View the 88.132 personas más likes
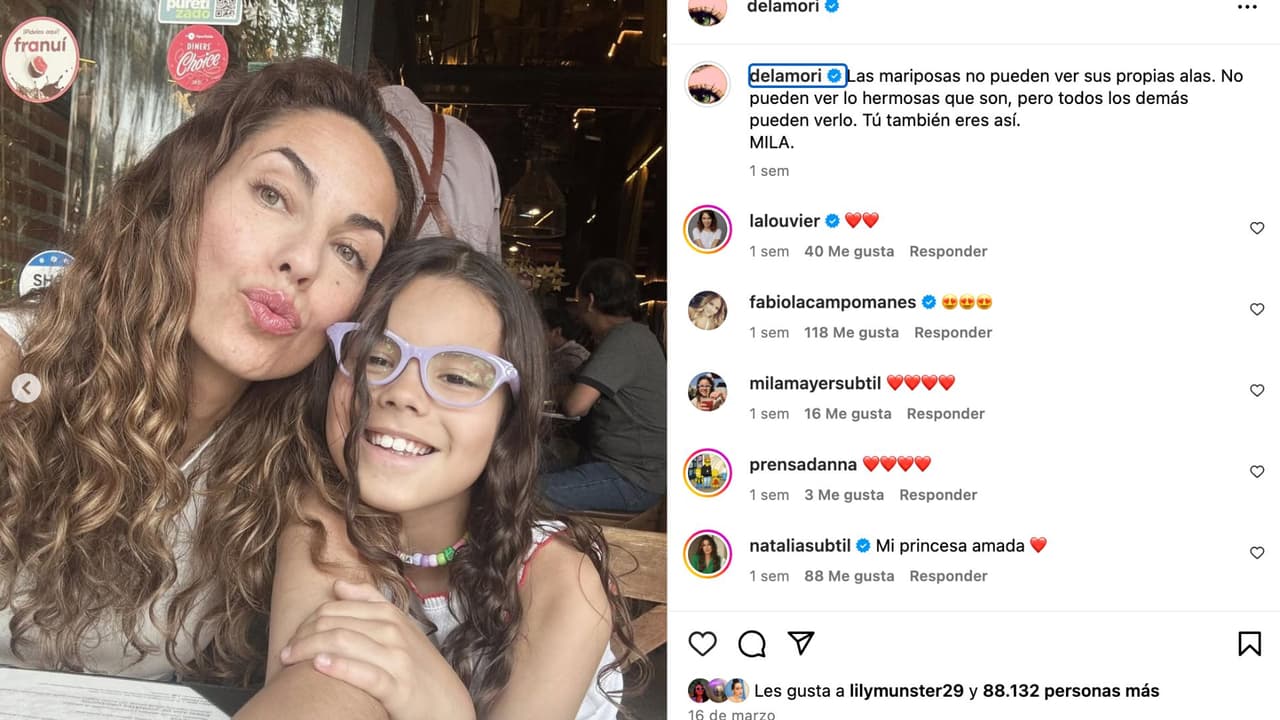Screen dimensions: 1280x720 1071,691
